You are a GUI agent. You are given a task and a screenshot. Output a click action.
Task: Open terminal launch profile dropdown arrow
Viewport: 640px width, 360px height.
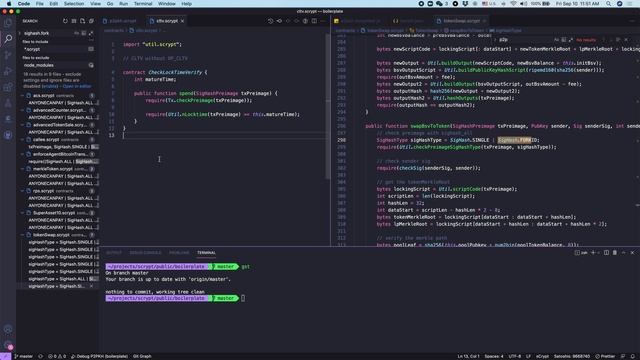[x=598, y=253]
